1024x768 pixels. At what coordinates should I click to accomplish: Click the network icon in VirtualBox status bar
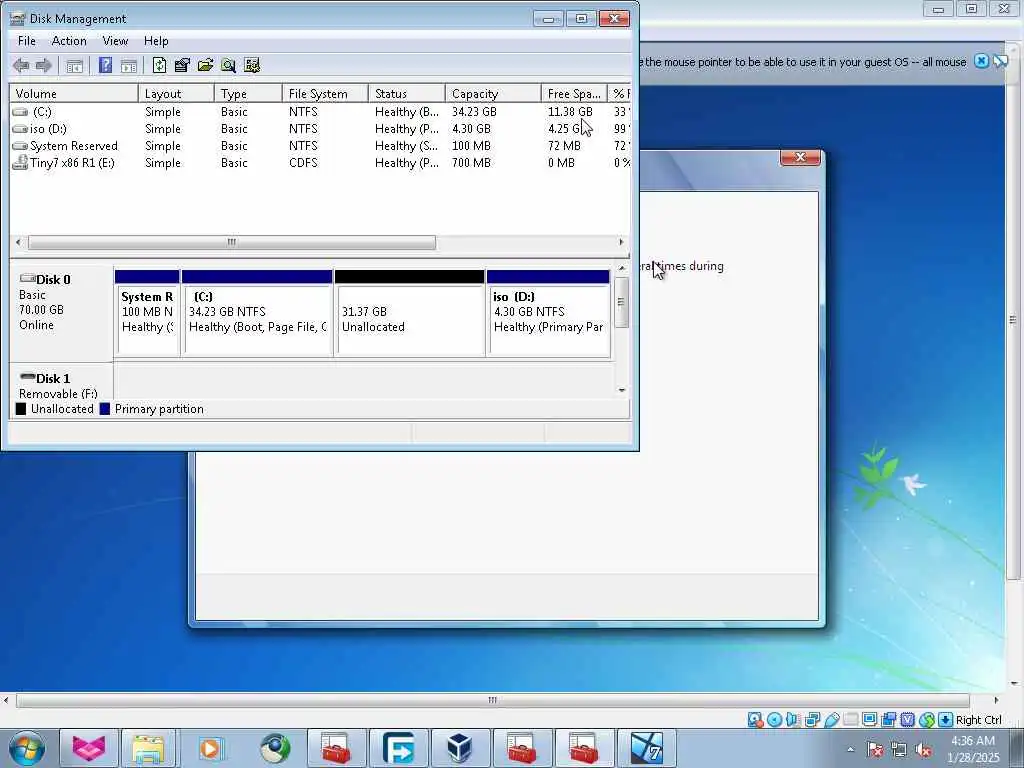812,720
